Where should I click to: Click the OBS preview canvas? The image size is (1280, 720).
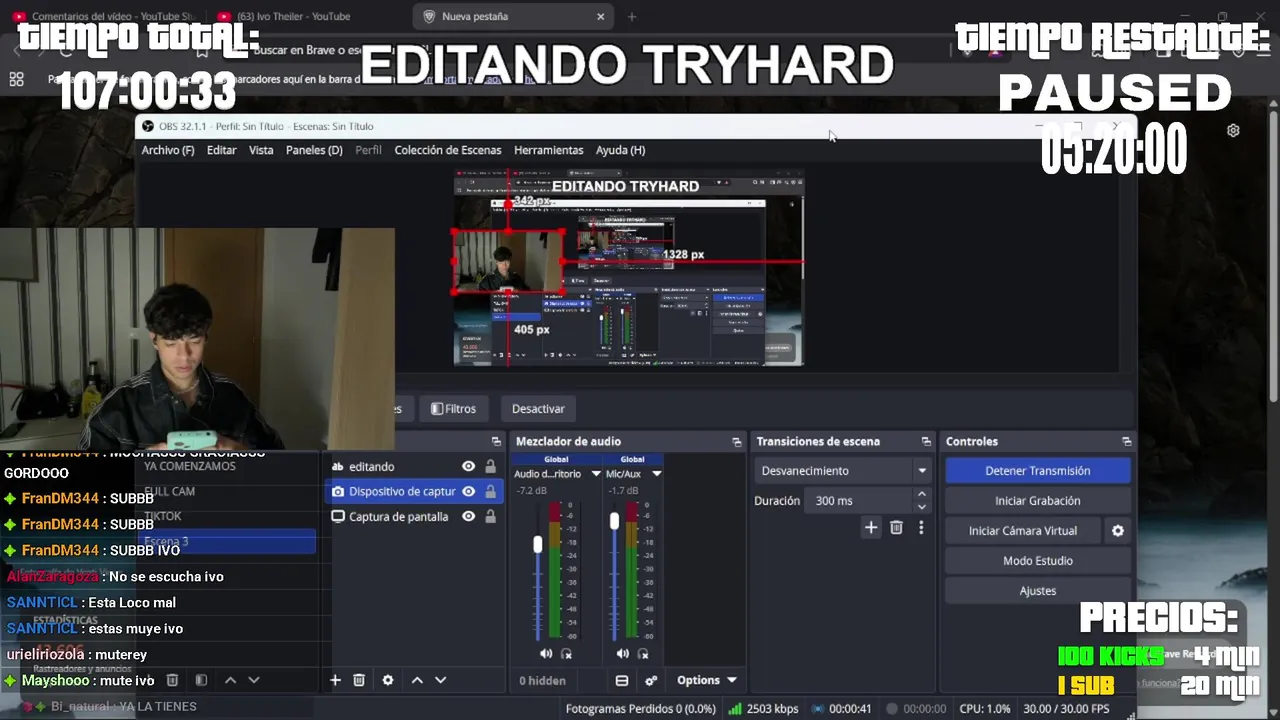point(629,267)
